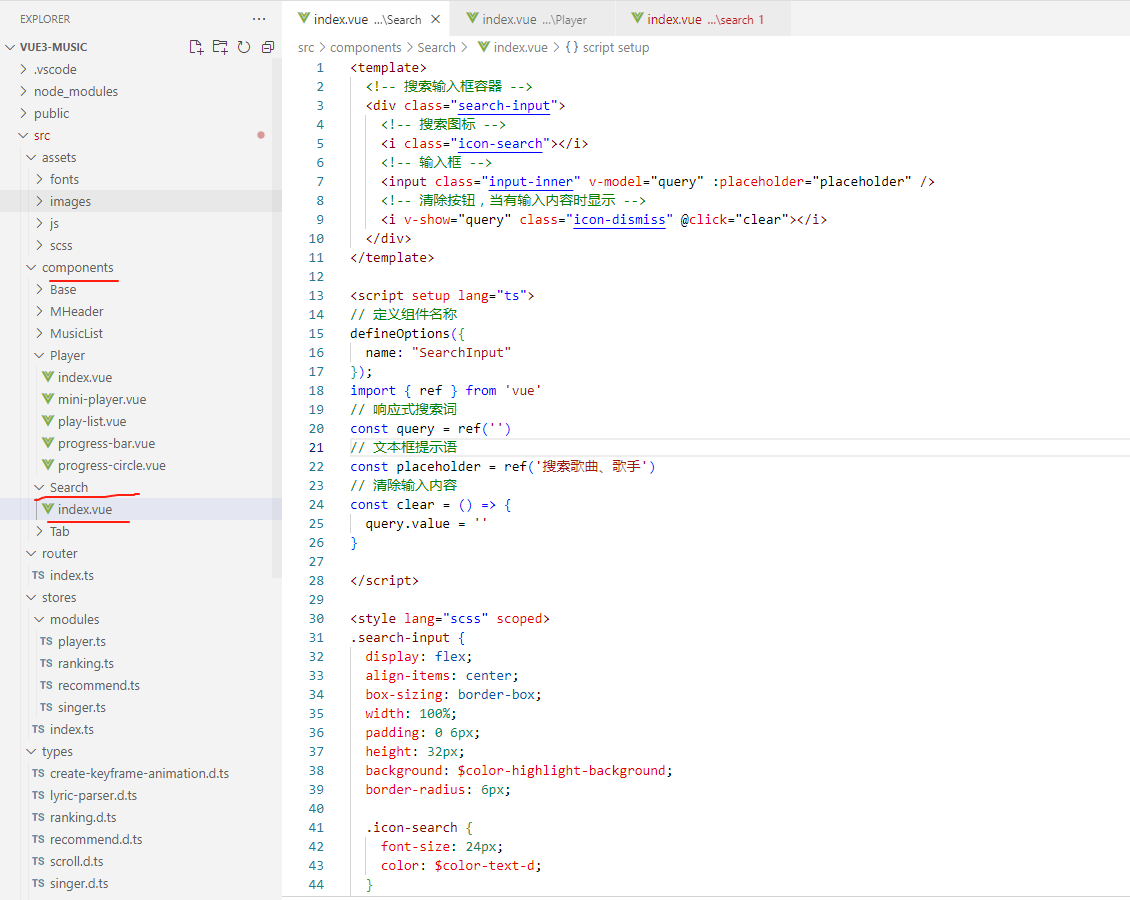Viewport: 1130px width, 900px height.
Task: Click the icon-search class link on line 5
Action: click(500, 143)
